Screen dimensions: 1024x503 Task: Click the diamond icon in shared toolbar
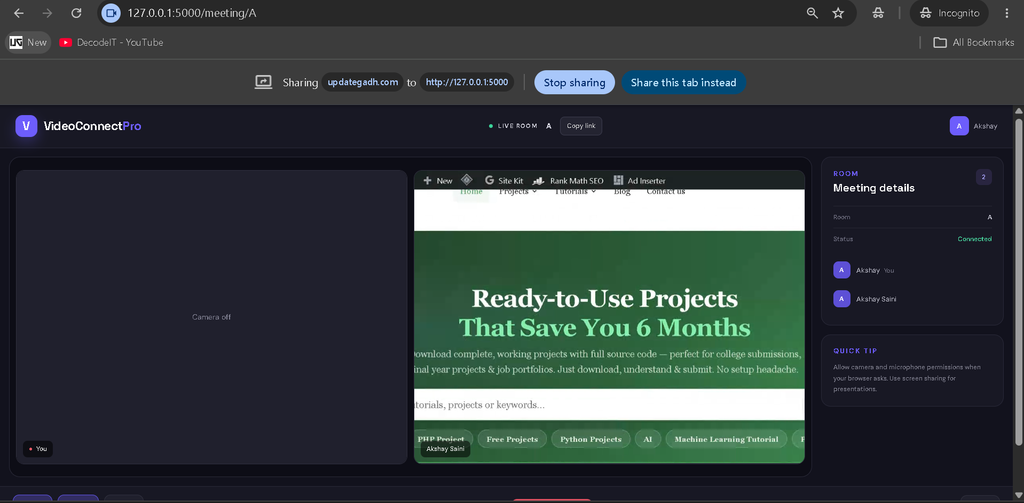(466, 180)
